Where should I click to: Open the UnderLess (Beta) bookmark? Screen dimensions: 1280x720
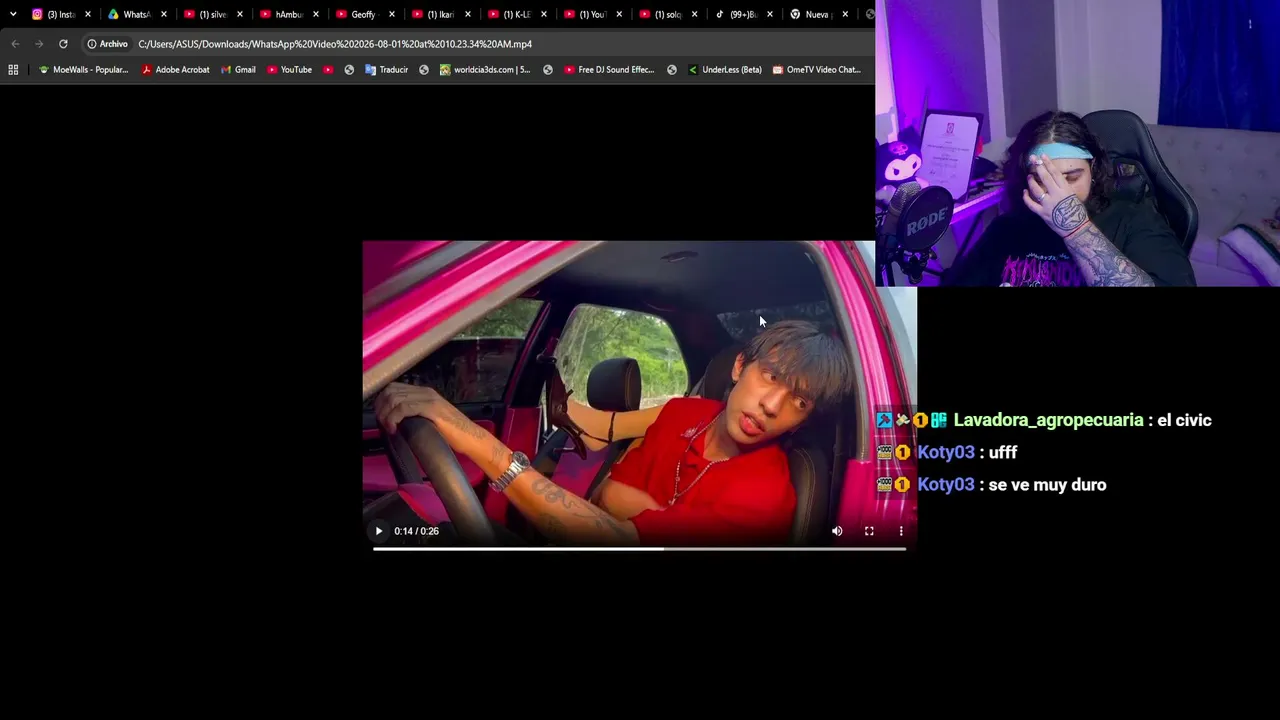pos(725,69)
